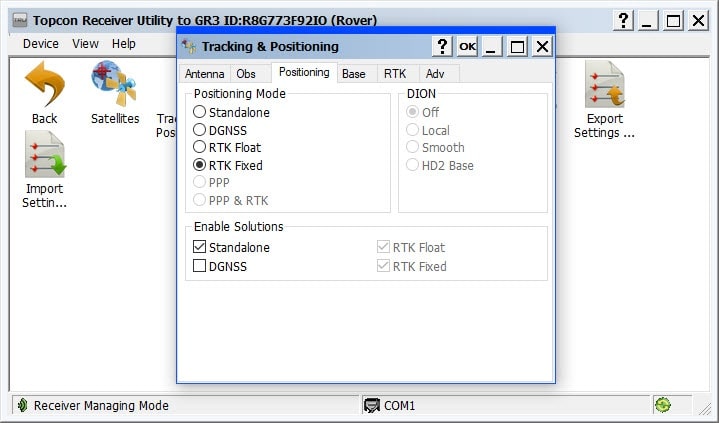Click the Receiver Managing Mode status icon
The image size is (719, 423).
click(21, 405)
